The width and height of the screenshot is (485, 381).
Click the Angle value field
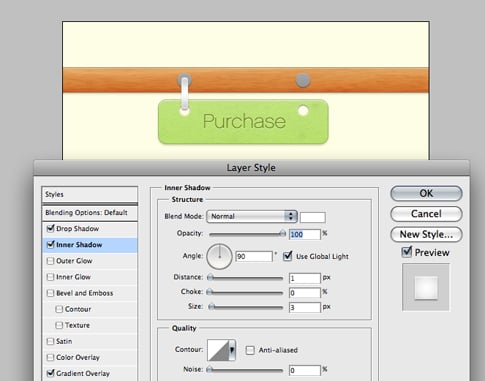[x=254, y=256]
